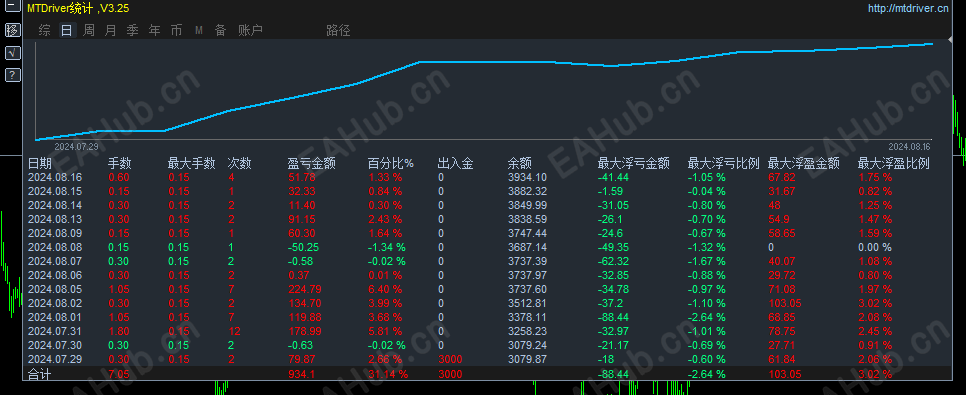This screenshot has height=395, width=966.
Task: Switch to the 综 summary tab
Action: pos(44,30)
